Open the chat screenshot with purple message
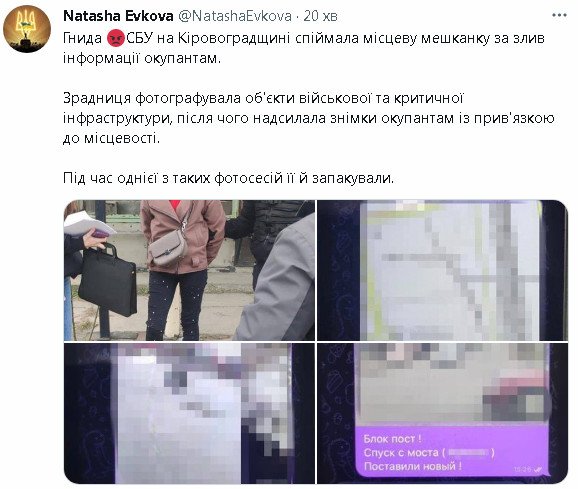 [442, 413]
